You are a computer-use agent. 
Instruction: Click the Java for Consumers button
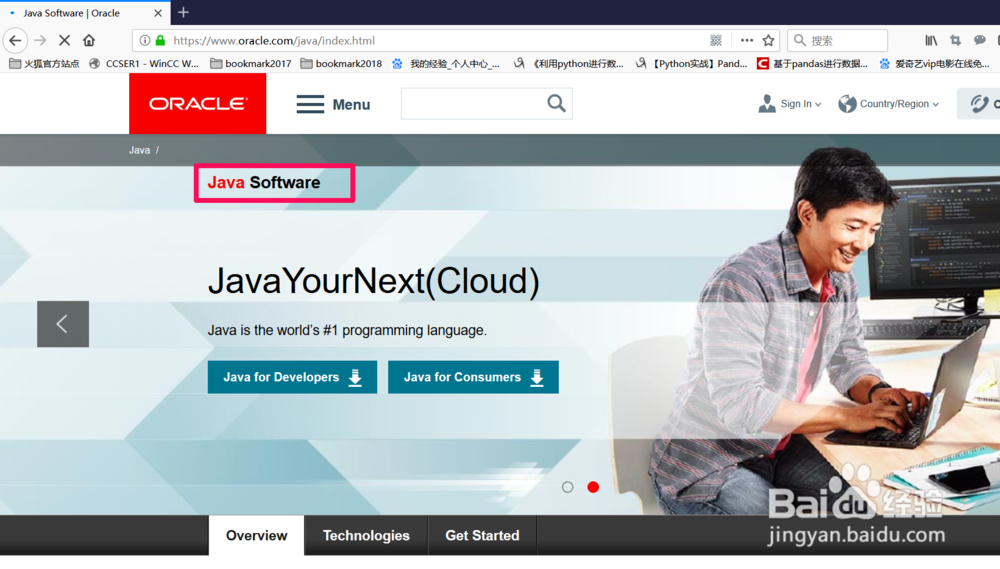tap(473, 377)
